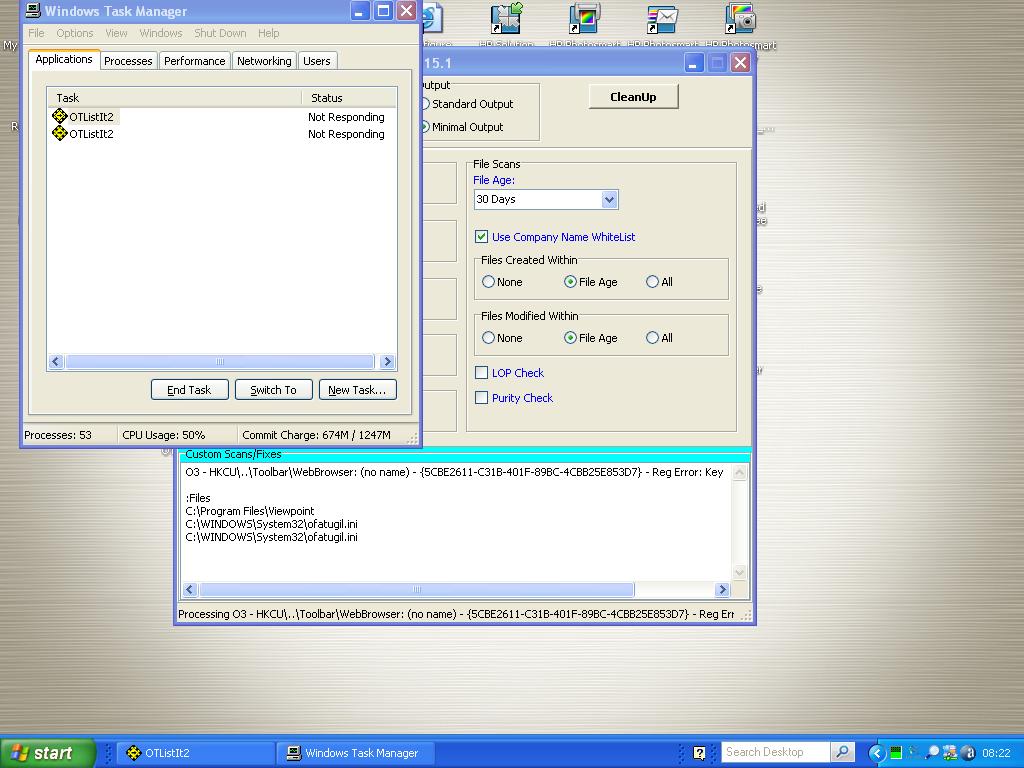Image resolution: width=1024 pixels, height=768 pixels.
Task: Click 'Processes: 53' in status bar
Action: point(58,435)
